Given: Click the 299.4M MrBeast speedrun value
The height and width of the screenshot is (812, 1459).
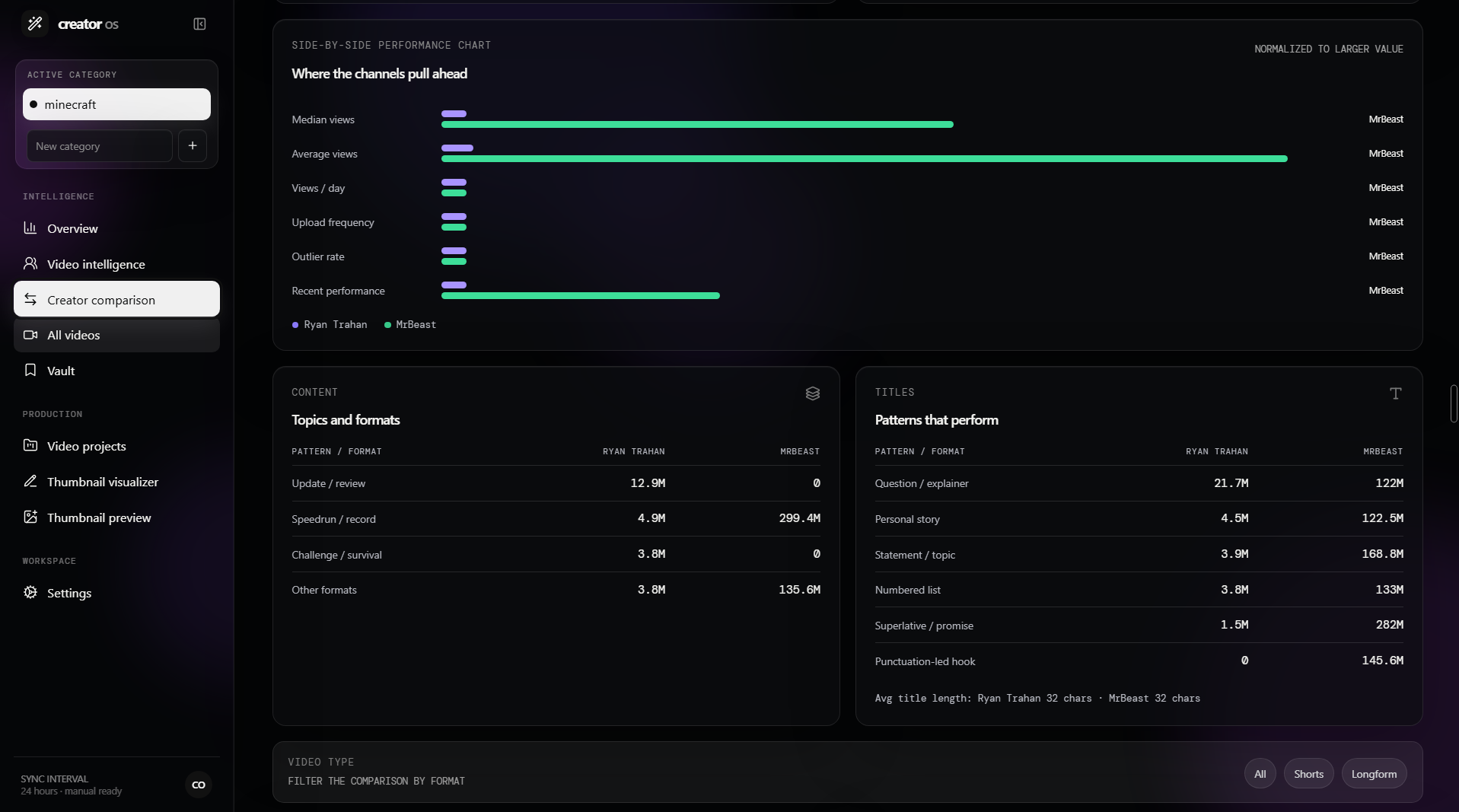Looking at the screenshot, I should pyautogui.click(x=799, y=518).
